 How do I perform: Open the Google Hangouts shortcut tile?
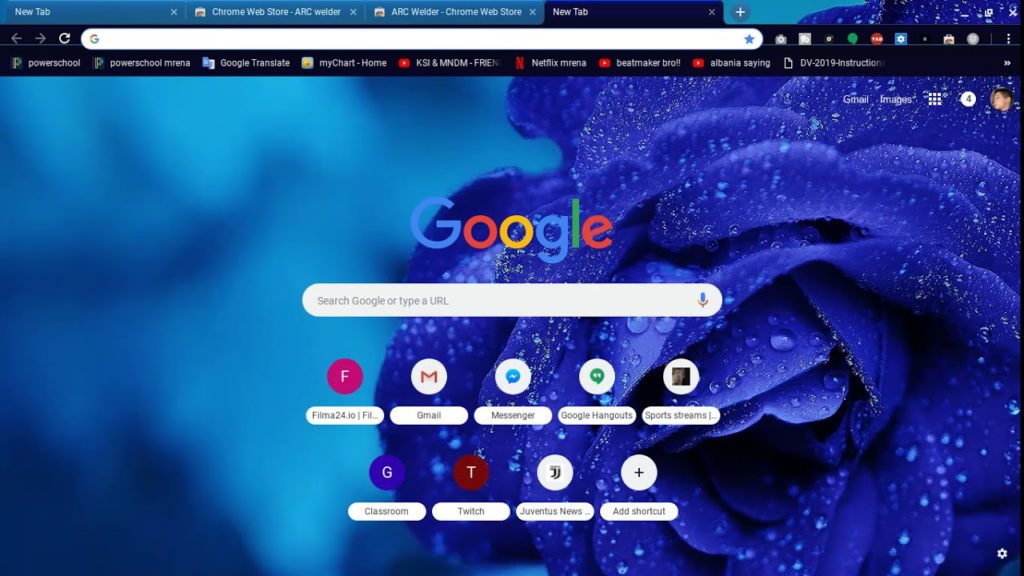[597, 391]
